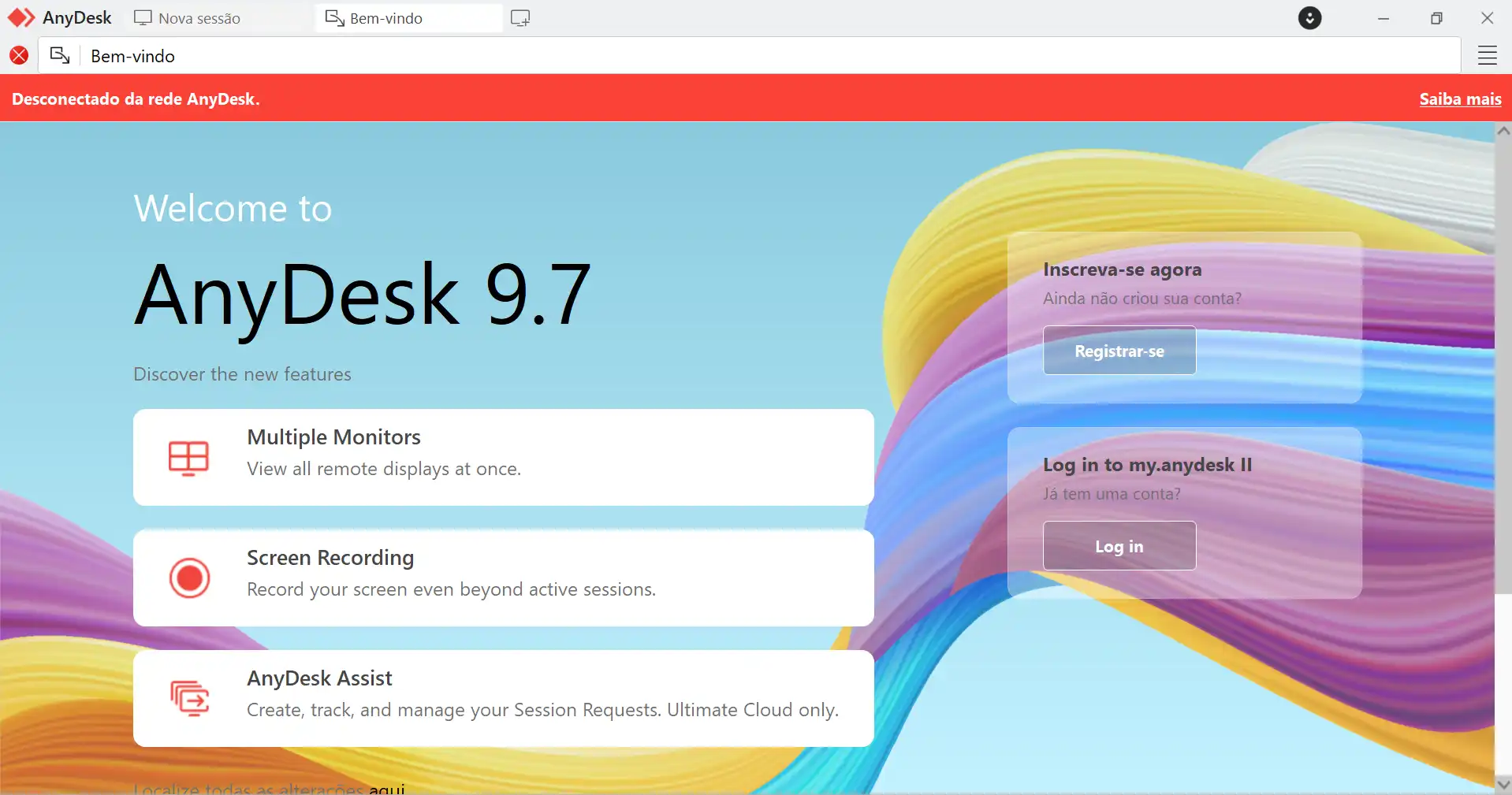
Task: Click the scrollbar up arrow
Action: [1503, 131]
